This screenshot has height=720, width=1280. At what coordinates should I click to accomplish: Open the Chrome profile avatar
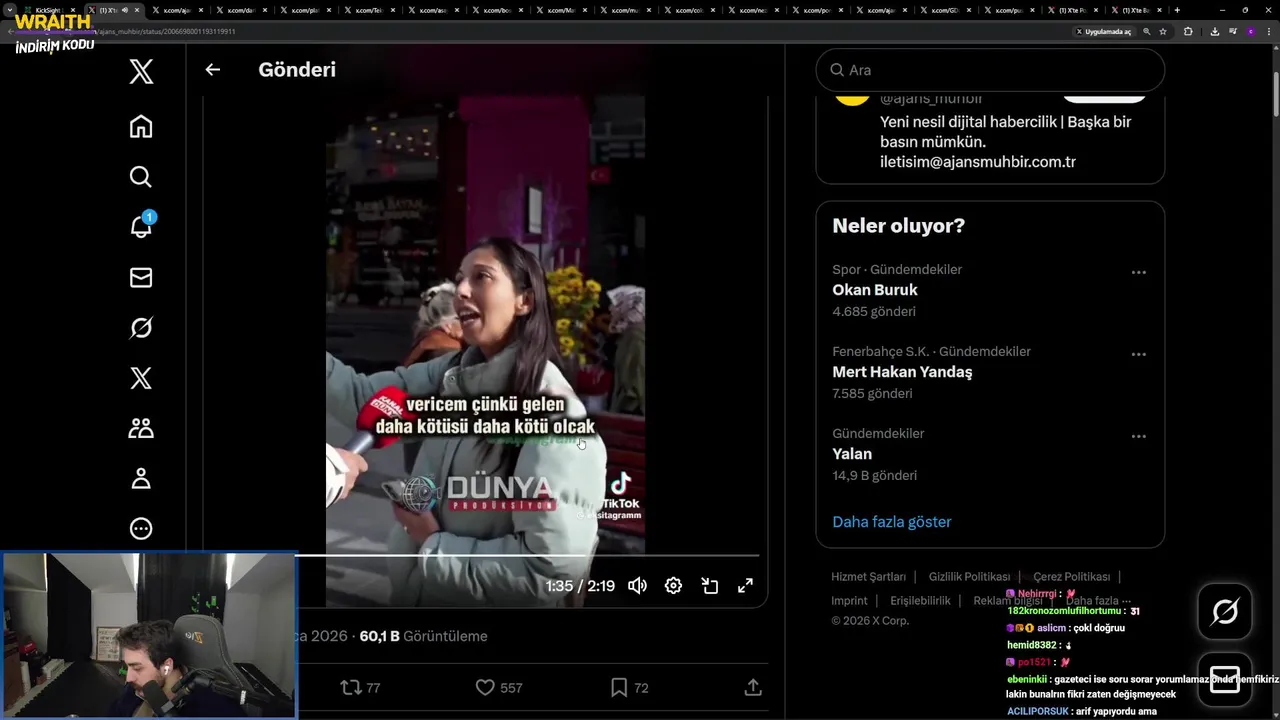(1250, 31)
